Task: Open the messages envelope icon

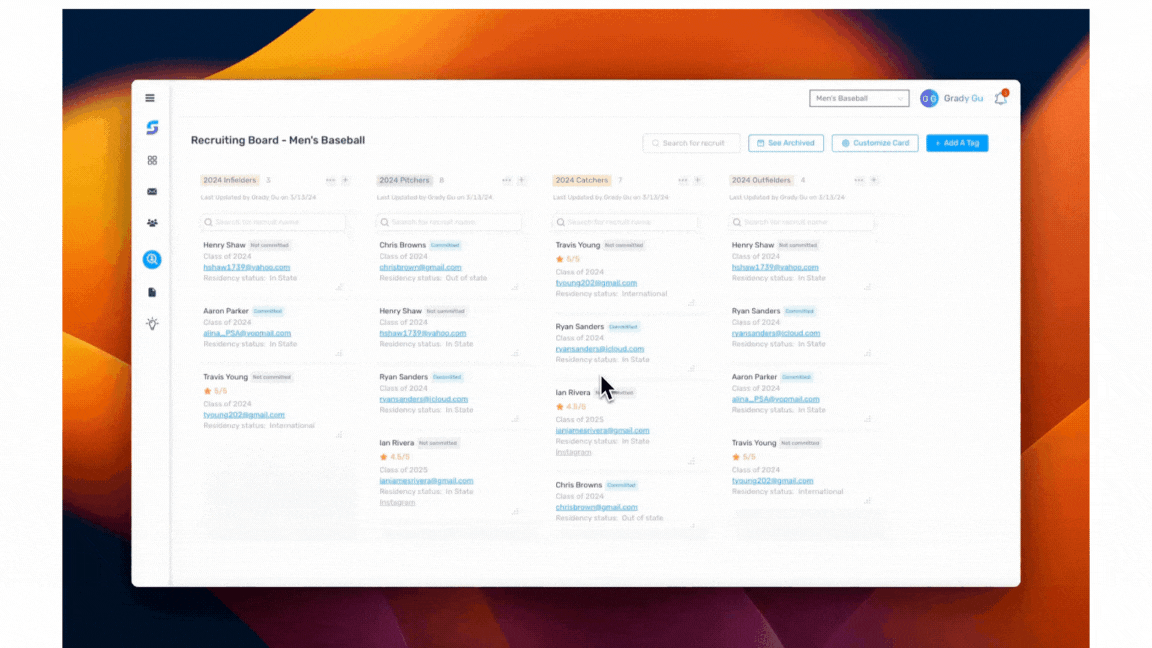Action: pos(152,192)
